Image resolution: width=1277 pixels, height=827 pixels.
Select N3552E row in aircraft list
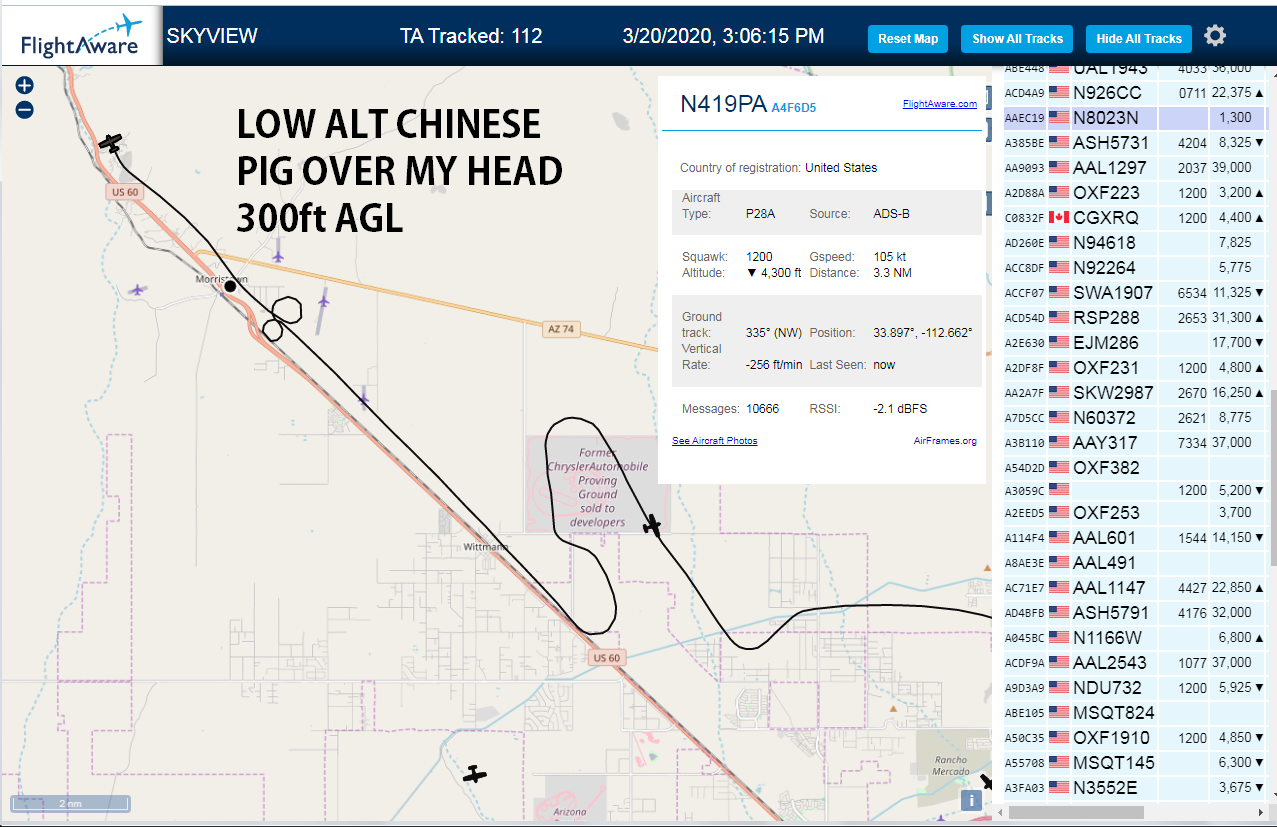(1136, 788)
